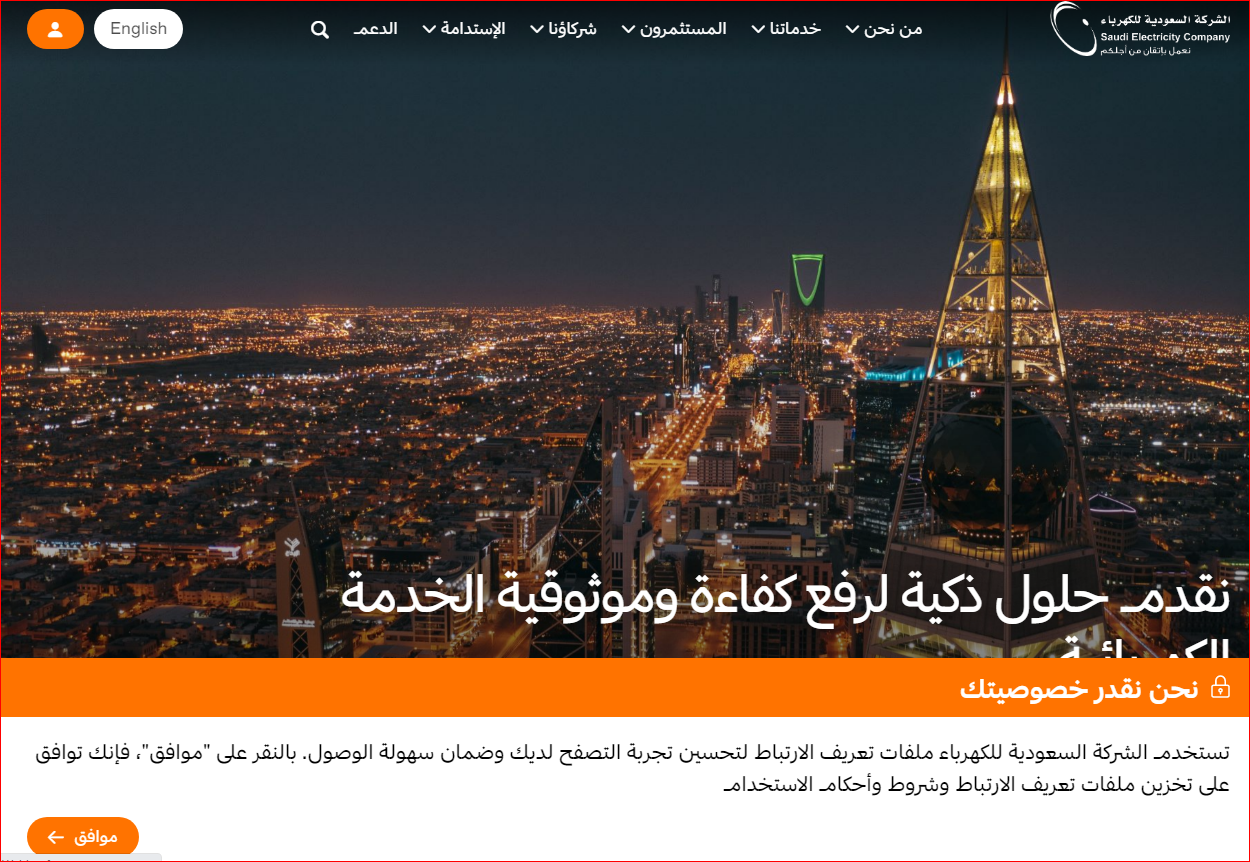Open the من نحن menu
1250x862 pixels.
(893, 29)
